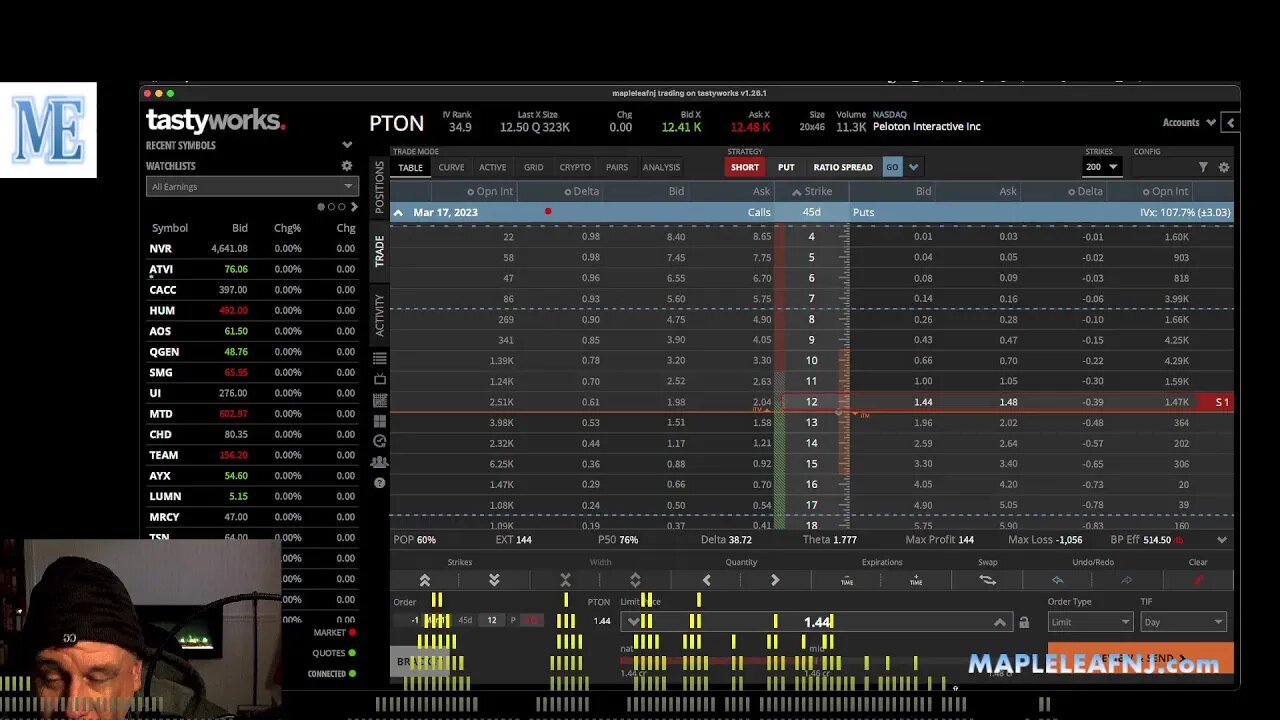Switch to TABLE trade mode tab
Viewport: 1280px width, 720px height.
(410, 167)
